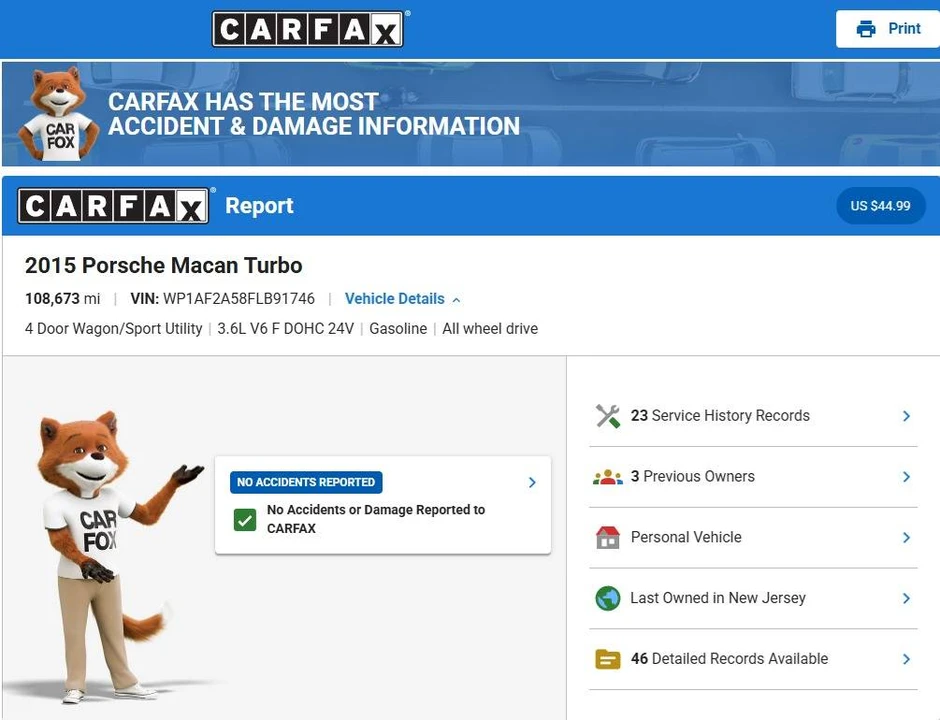Open the CARFAX logo in top header
The width and height of the screenshot is (940, 720).
click(308, 29)
